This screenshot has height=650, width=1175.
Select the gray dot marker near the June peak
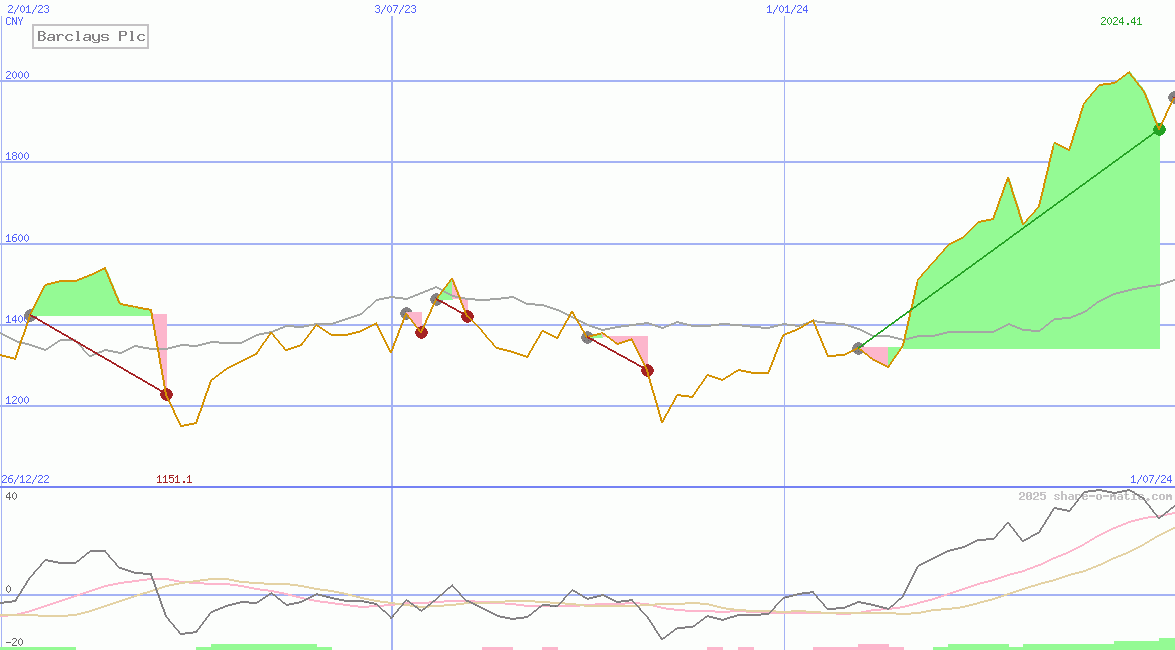click(x=436, y=298)
